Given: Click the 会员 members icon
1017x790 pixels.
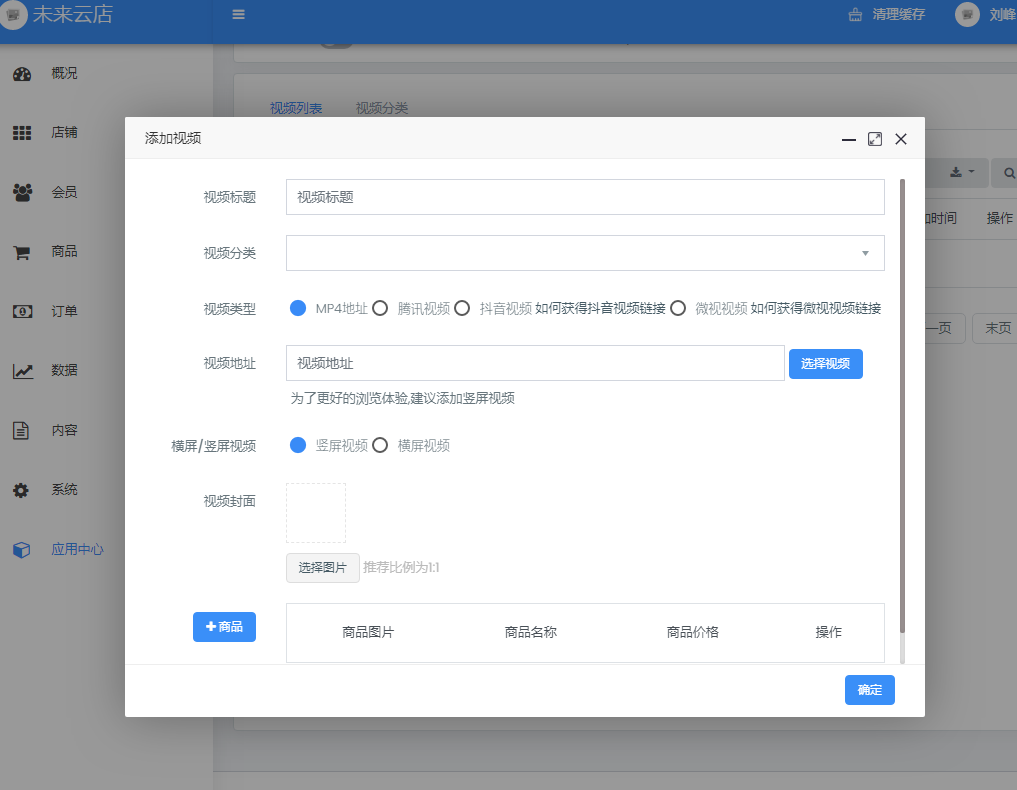Looking at the screenshot, I should point(22,192).
